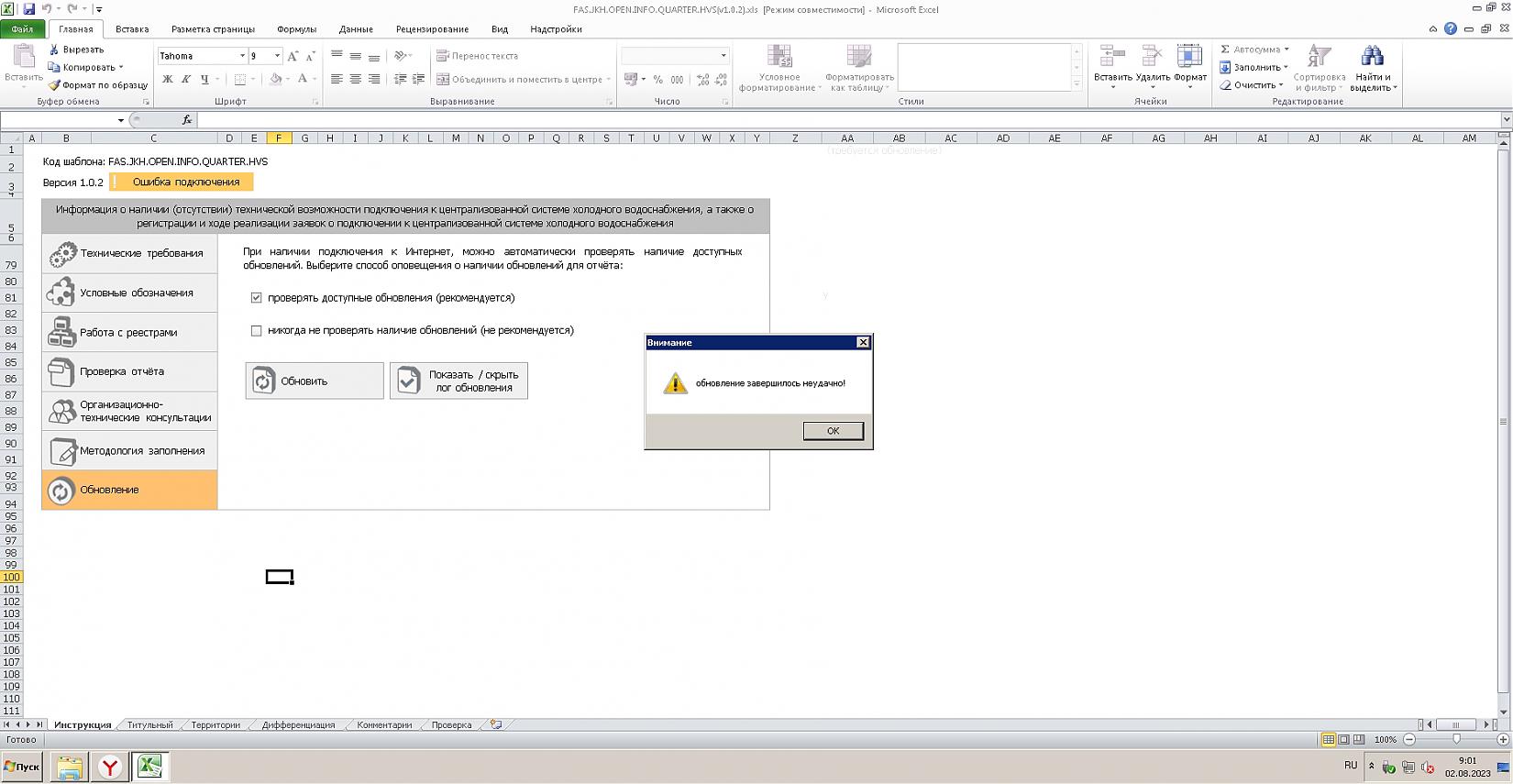The width and height of the screenshot is (1513, 784).
Task: Open the file explorer from the taskbar
Action: click(70, 767)
